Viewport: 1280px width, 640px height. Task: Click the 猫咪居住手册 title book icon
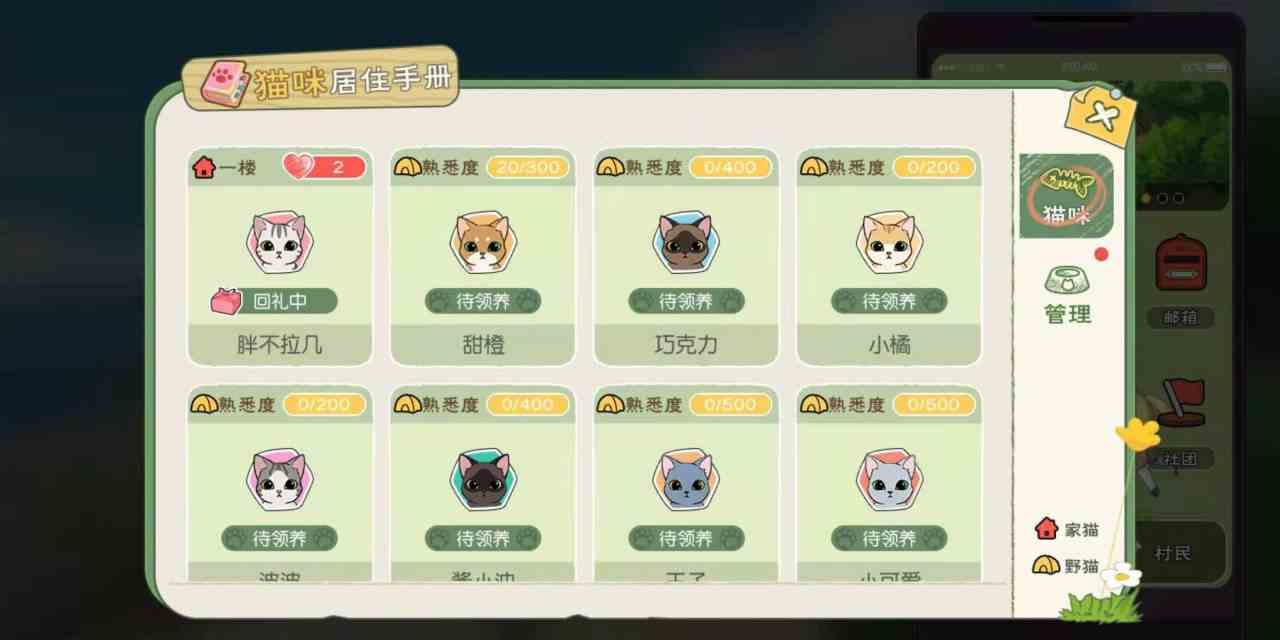[x=225, y=84]
